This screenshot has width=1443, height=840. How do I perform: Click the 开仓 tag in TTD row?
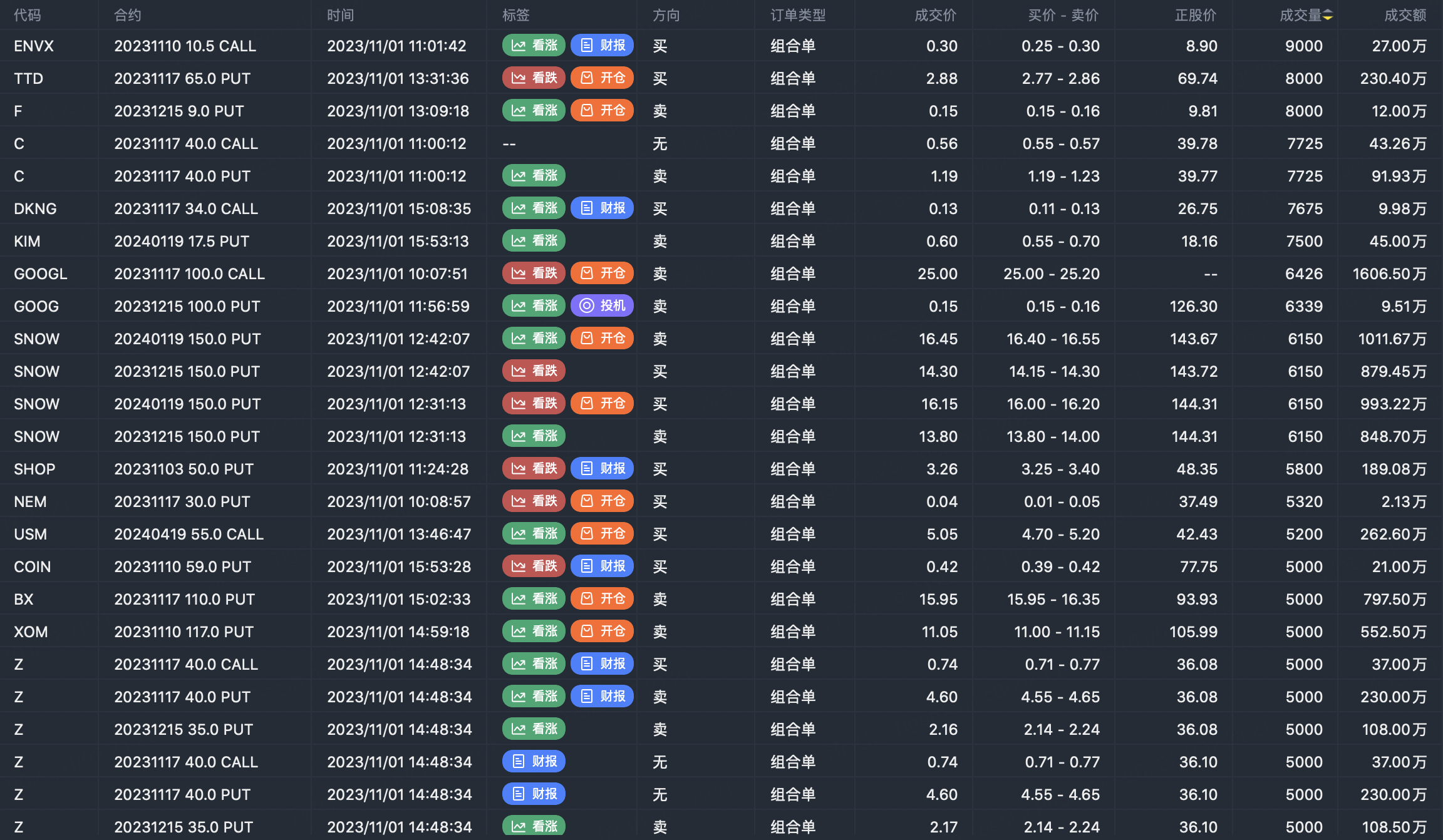click(x=603, y=78)
